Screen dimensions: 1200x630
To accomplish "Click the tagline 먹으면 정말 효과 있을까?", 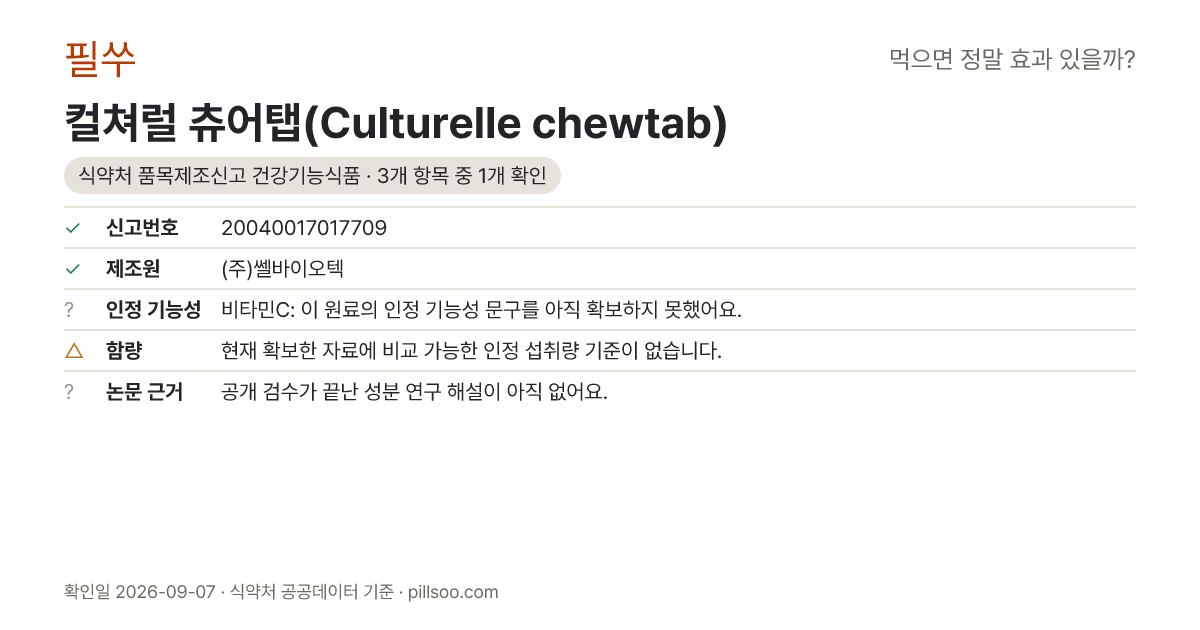I will pyautogui.click(x=1012, y=60).
